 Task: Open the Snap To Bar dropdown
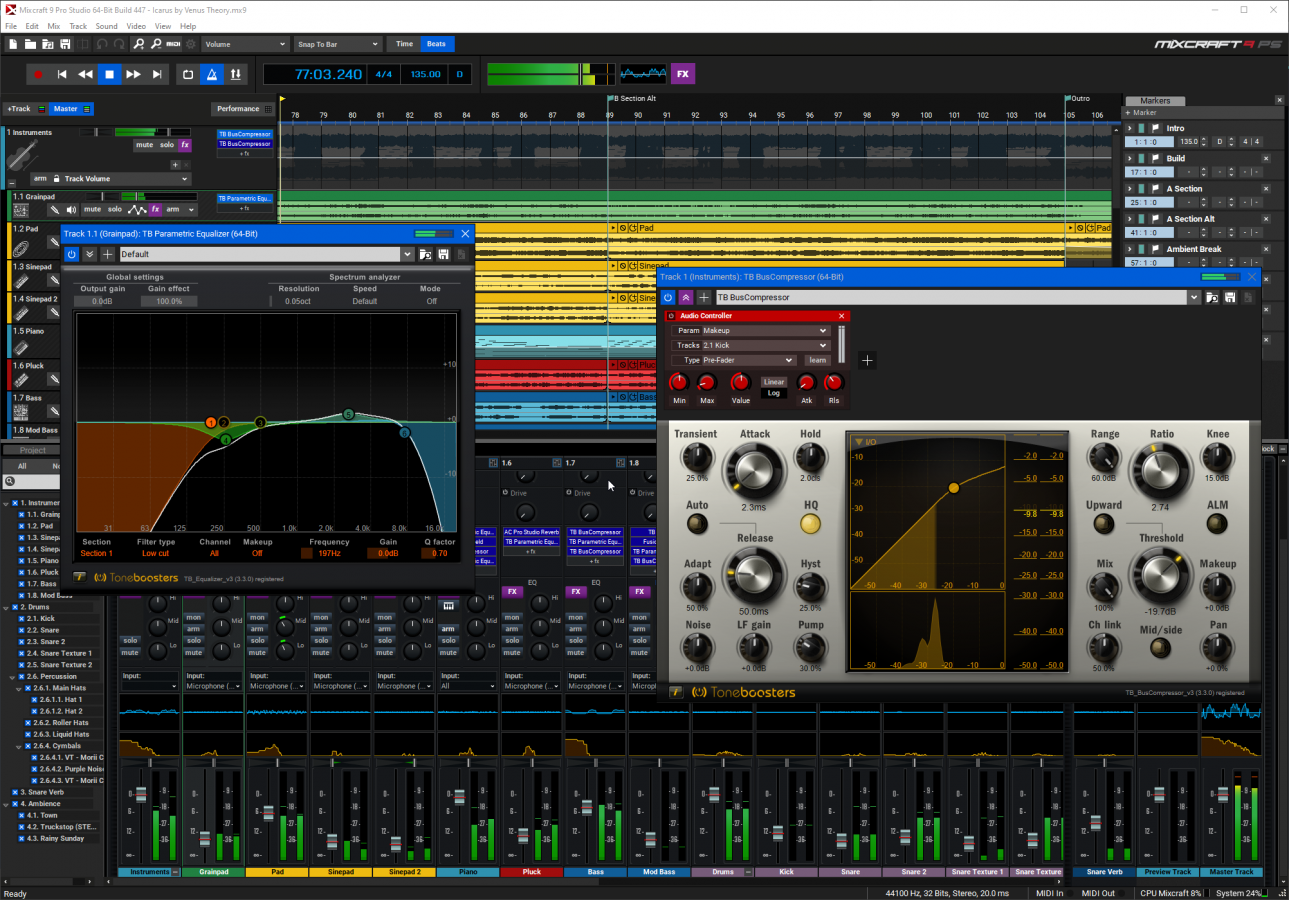click(337, 43)
